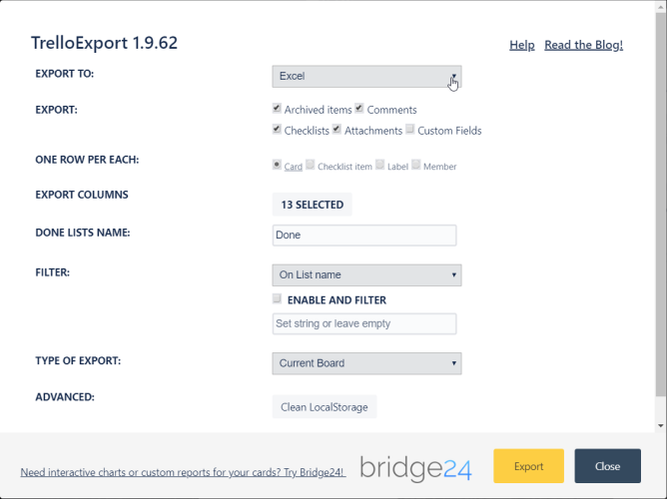667x499 pixels.
Task: Select Card row option
Action: pyautogui.click(x=277, y=165)
